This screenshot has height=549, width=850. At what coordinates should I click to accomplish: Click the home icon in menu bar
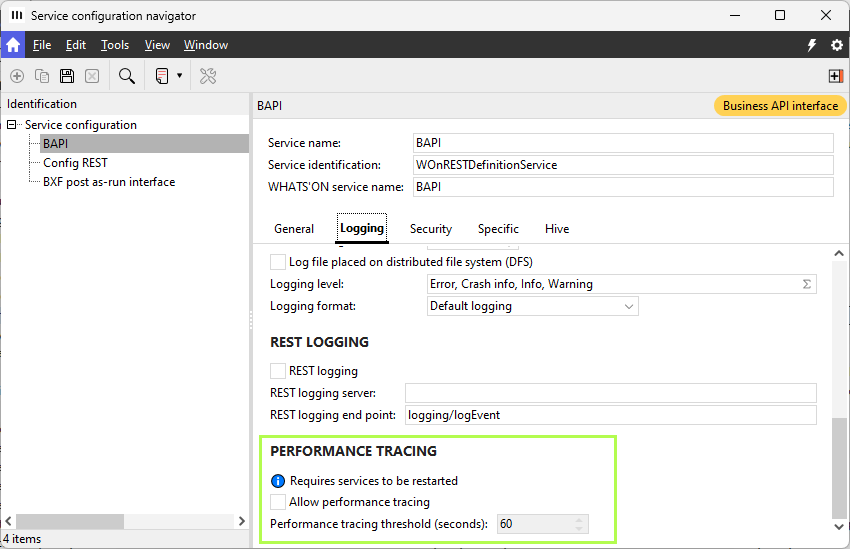13,45
